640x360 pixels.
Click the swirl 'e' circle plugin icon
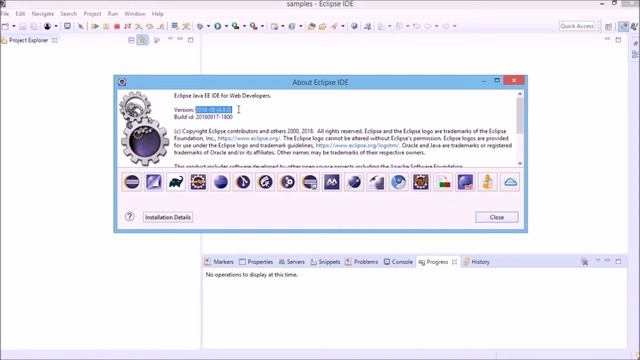tap(265, 182)
